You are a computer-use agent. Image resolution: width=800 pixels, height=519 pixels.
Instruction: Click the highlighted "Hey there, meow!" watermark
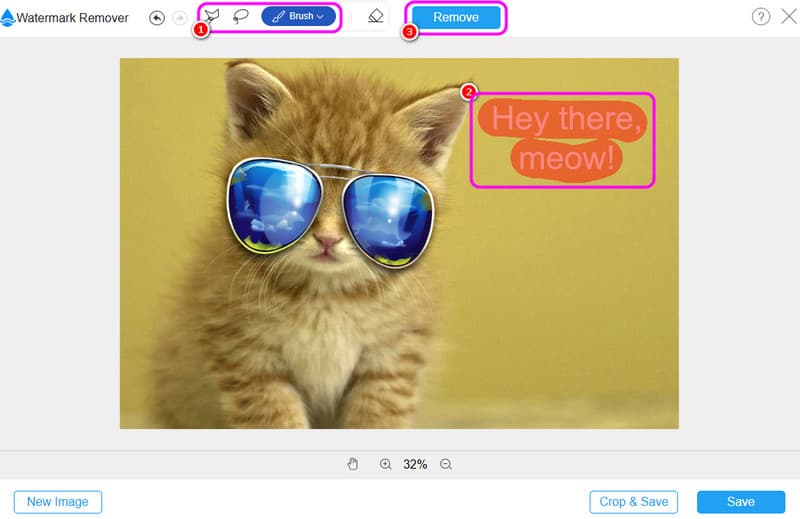coord(563,140)
